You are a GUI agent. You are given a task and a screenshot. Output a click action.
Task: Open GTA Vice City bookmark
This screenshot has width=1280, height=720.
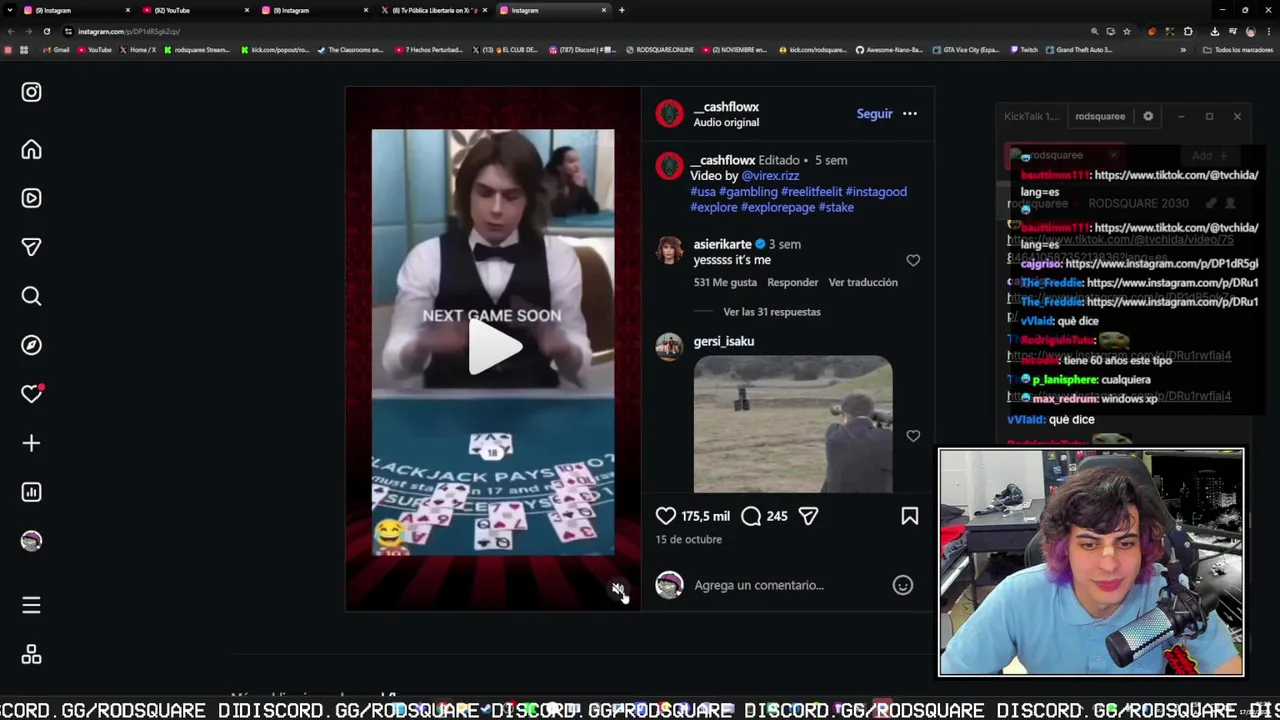(x=966, y=50)
